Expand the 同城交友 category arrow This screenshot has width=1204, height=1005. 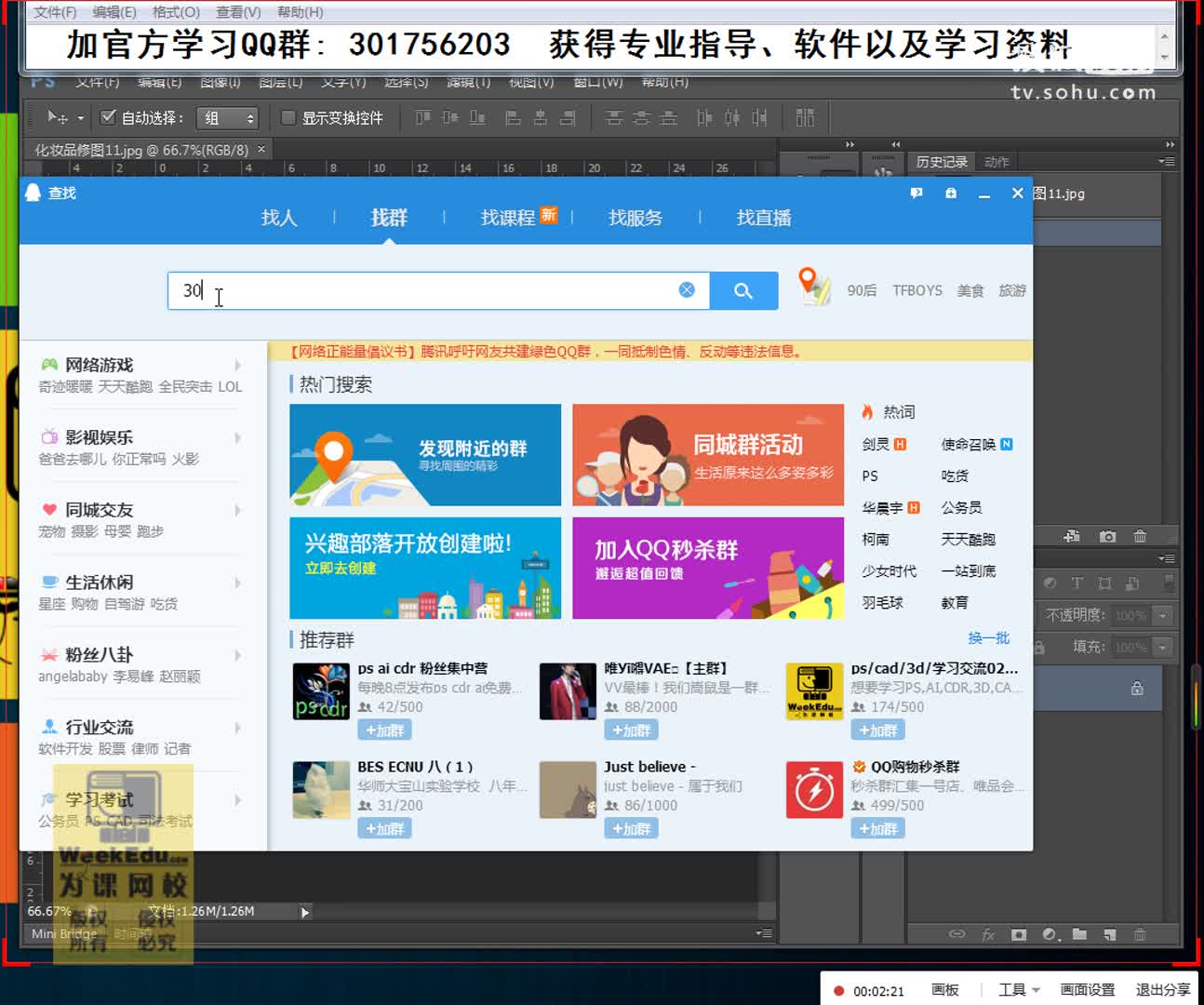(x=238, y=511)
